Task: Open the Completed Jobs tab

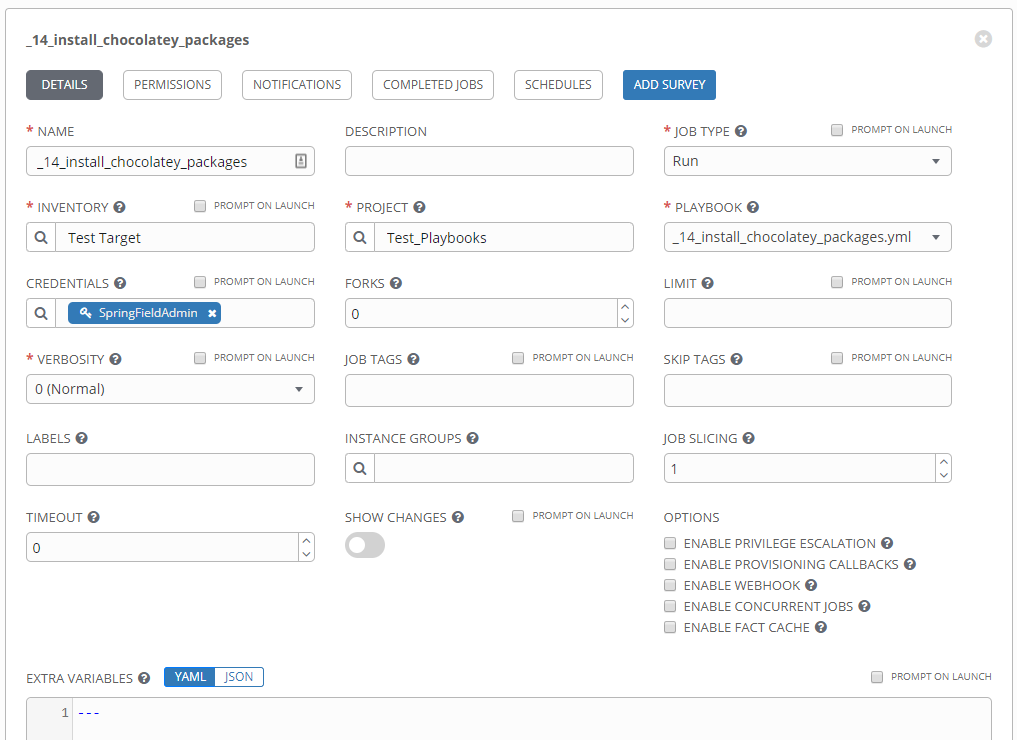Action: [x=433, y=85]
